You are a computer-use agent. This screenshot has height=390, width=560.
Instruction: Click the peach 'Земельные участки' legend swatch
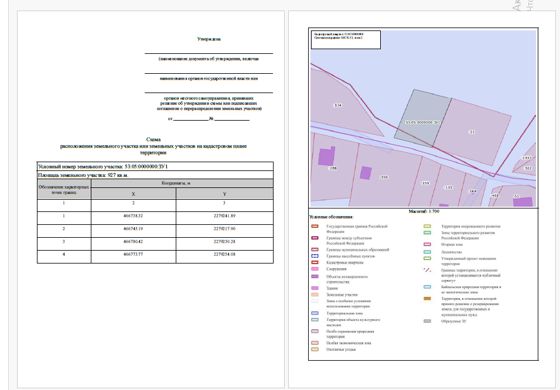point(315,295)
